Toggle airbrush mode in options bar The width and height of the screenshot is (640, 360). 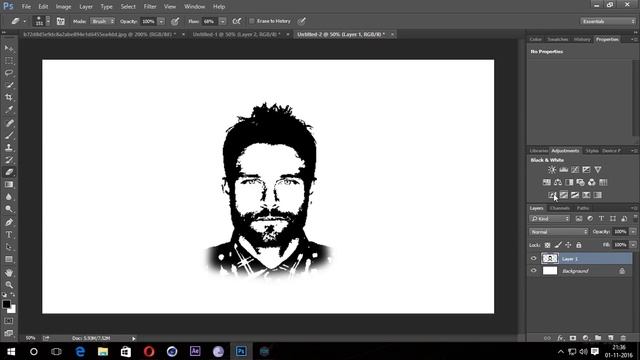[x=237, y=21]
